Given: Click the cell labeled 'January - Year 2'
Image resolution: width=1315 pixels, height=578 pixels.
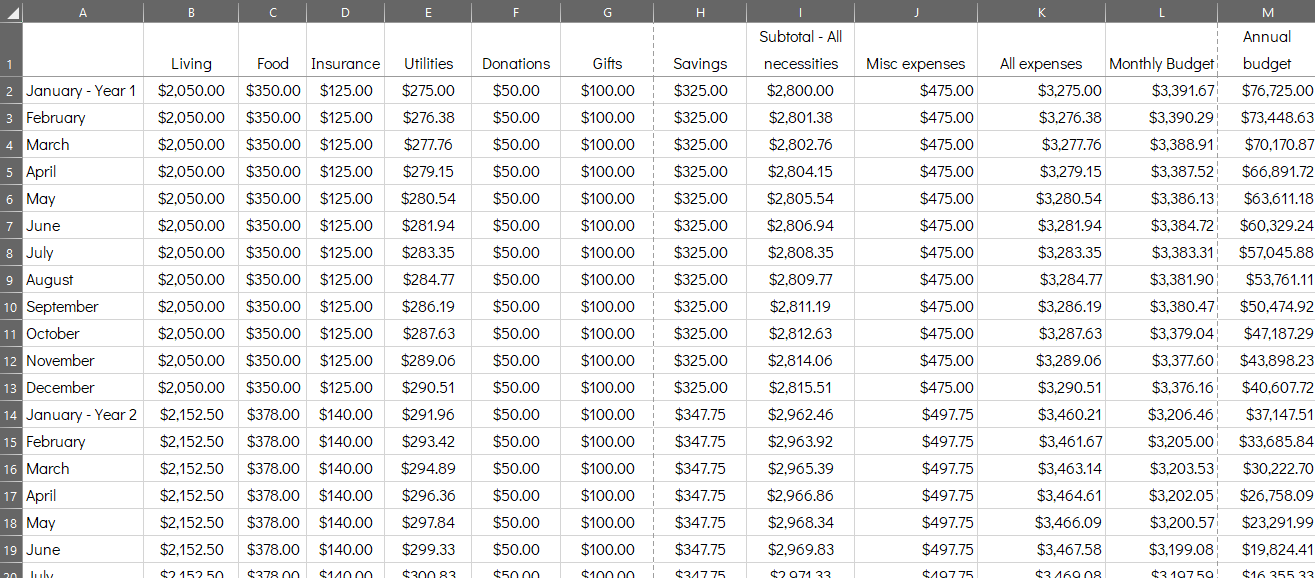Looking at the screenshot, I should (x=83, y=414).
